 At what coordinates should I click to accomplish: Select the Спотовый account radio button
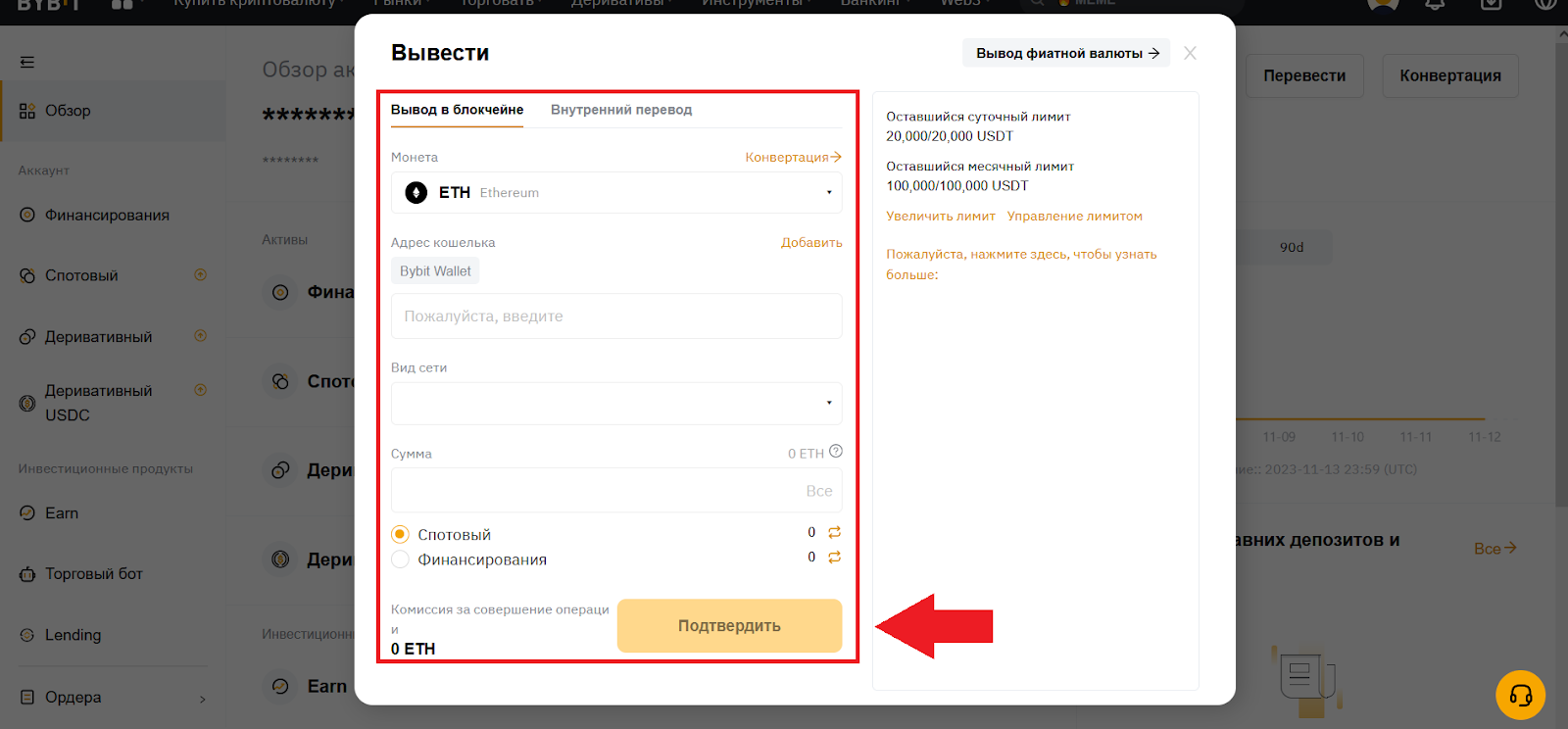point(400,534)
